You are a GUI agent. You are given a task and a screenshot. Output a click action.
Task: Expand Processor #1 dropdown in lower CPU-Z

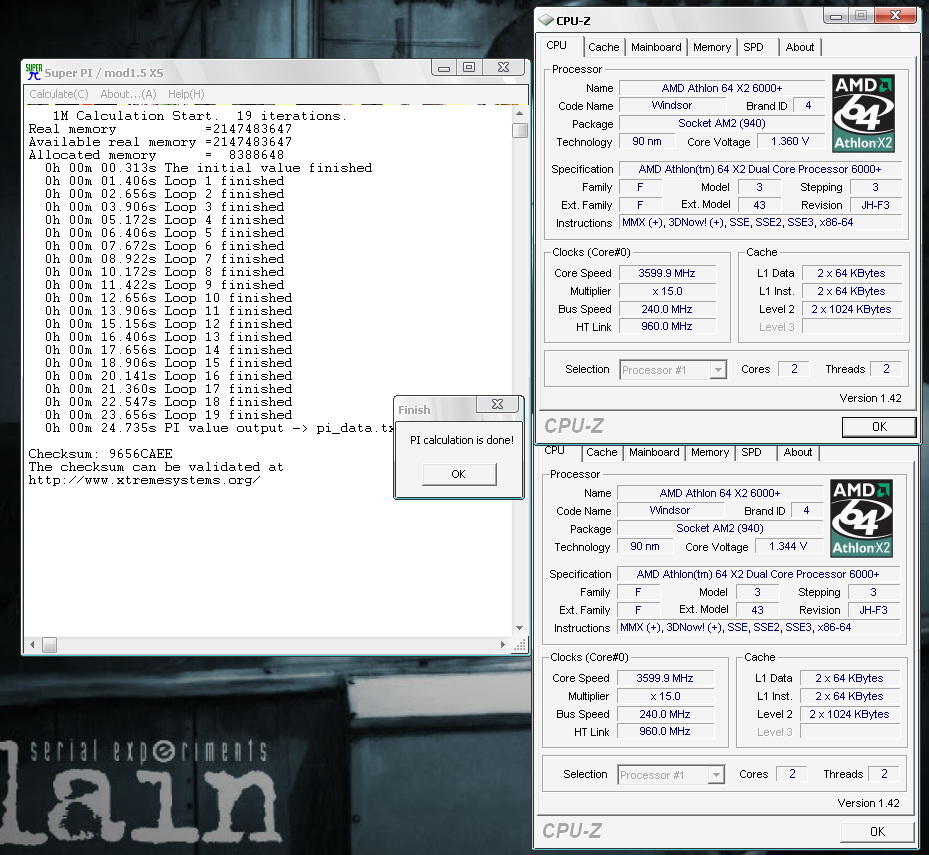[x=716, y=774]
